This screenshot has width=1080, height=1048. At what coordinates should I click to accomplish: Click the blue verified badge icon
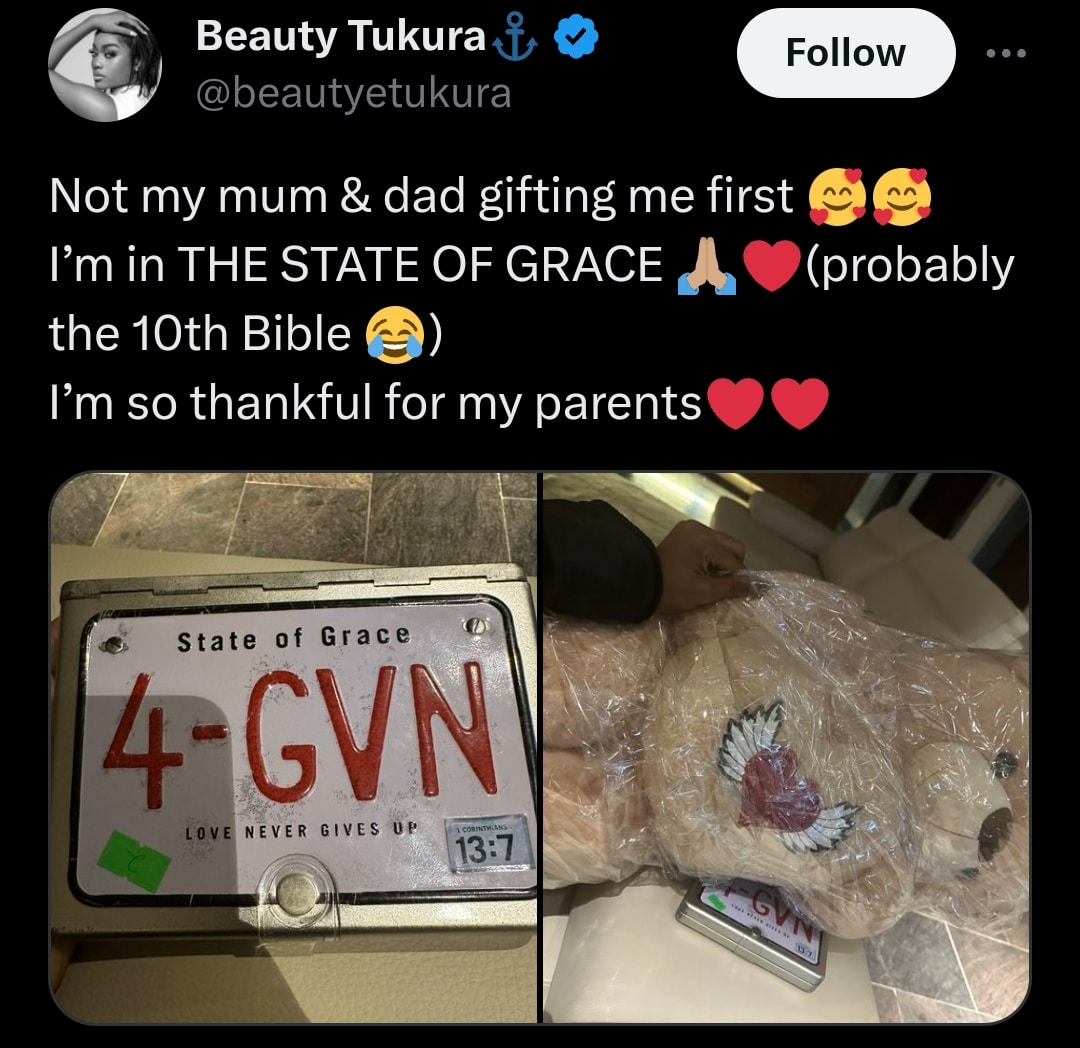(x=576, y=38)
